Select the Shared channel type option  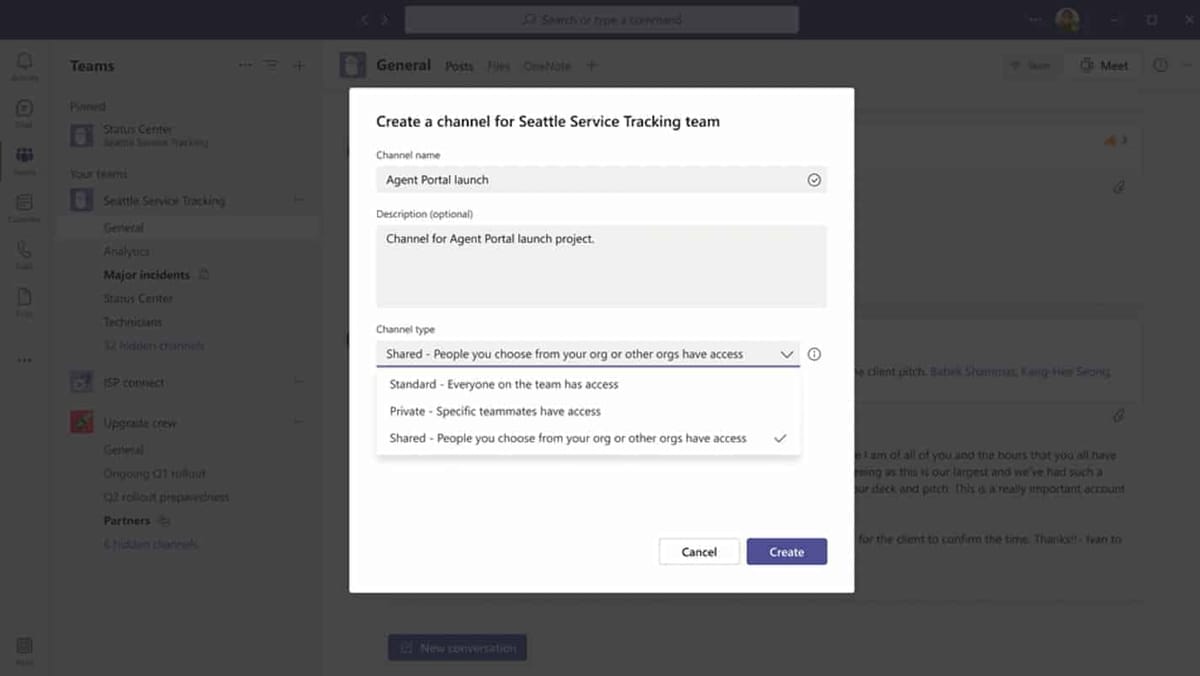pyautogui.click(x=567, y=438)
